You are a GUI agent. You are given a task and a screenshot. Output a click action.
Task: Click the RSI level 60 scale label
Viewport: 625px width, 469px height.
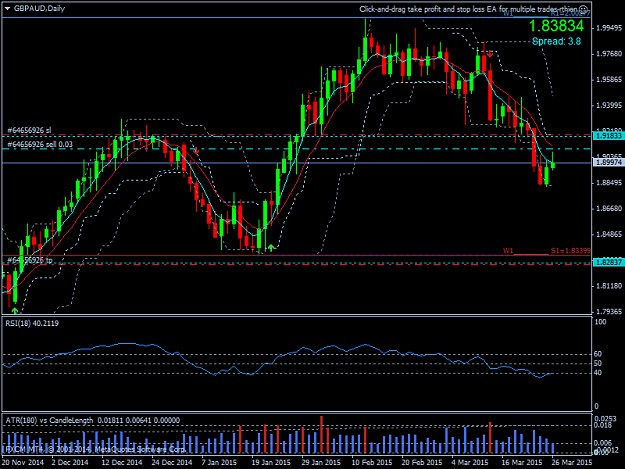tap(597, 354)
